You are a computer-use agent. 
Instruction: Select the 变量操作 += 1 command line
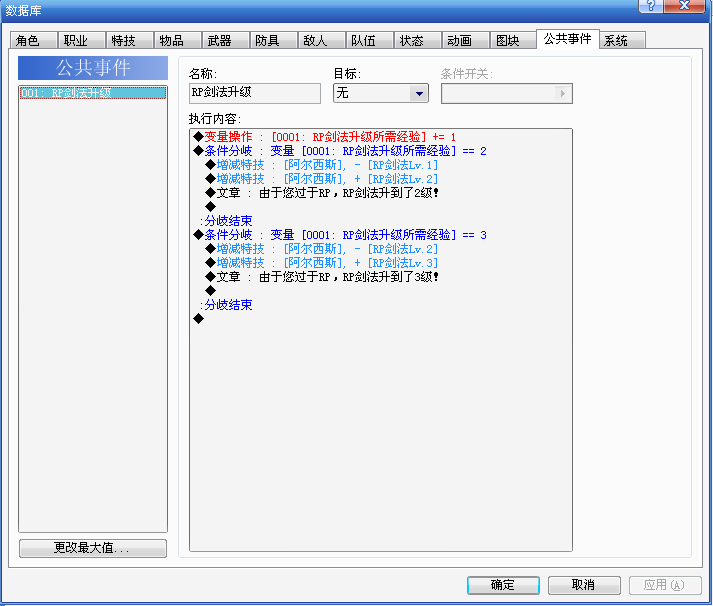click(324, 137)
